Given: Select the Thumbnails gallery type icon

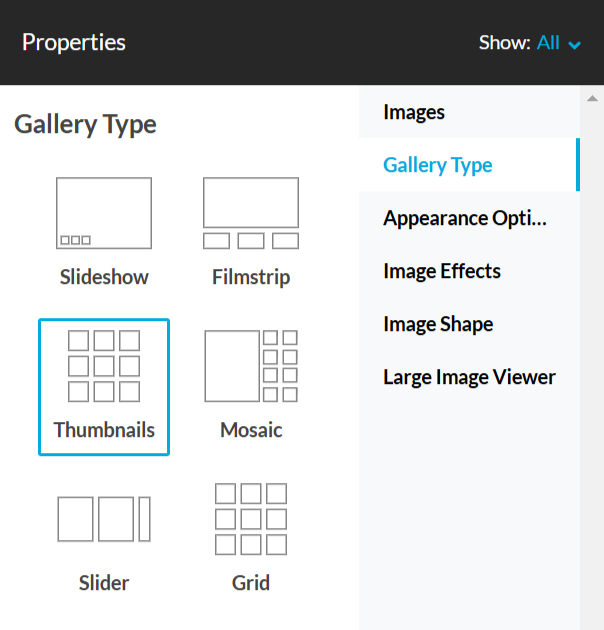Looking at the screenshot, I should tap(104, 366).
